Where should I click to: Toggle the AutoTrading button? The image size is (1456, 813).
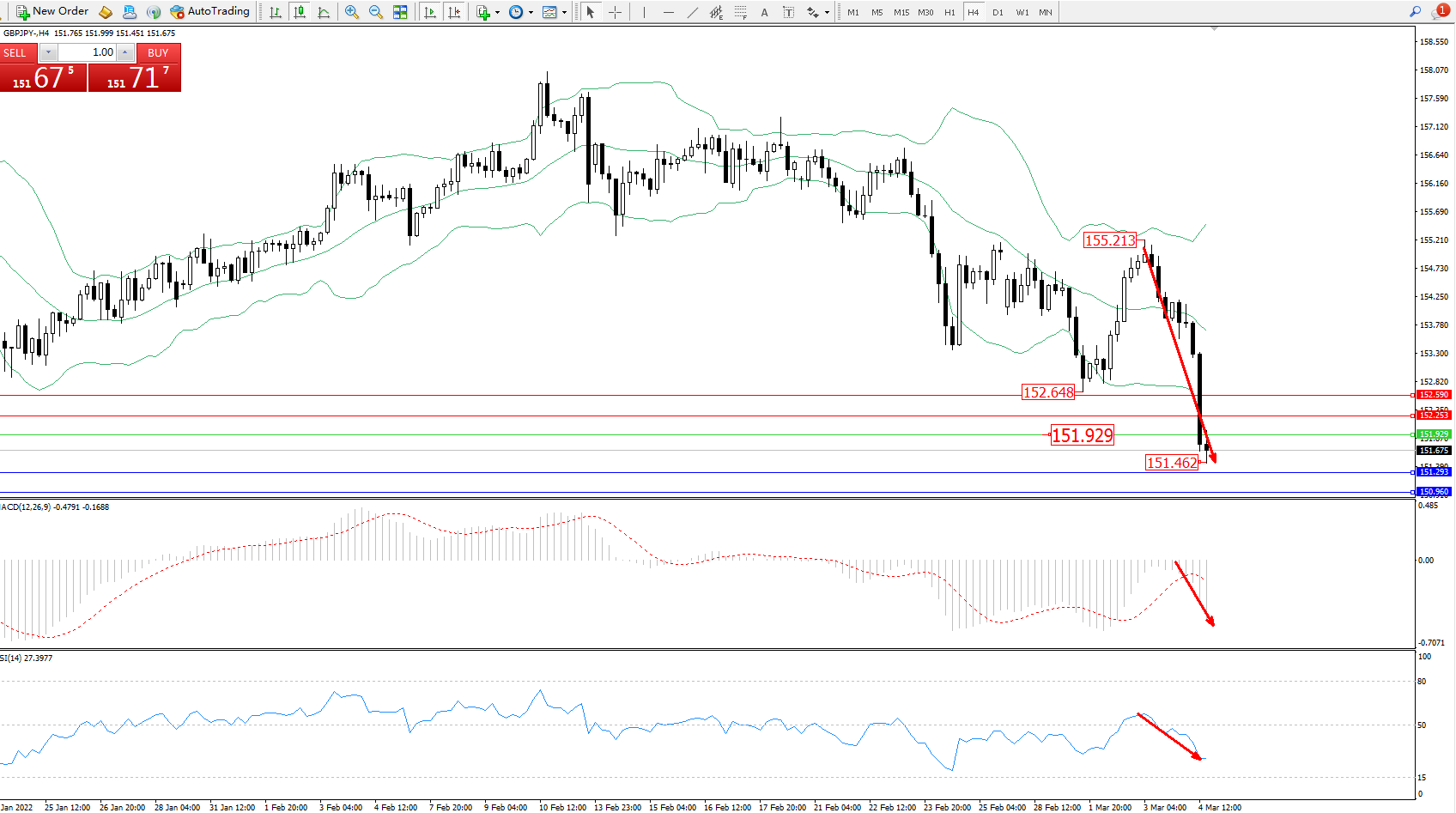pyautogui.click(x=210, y=12)
